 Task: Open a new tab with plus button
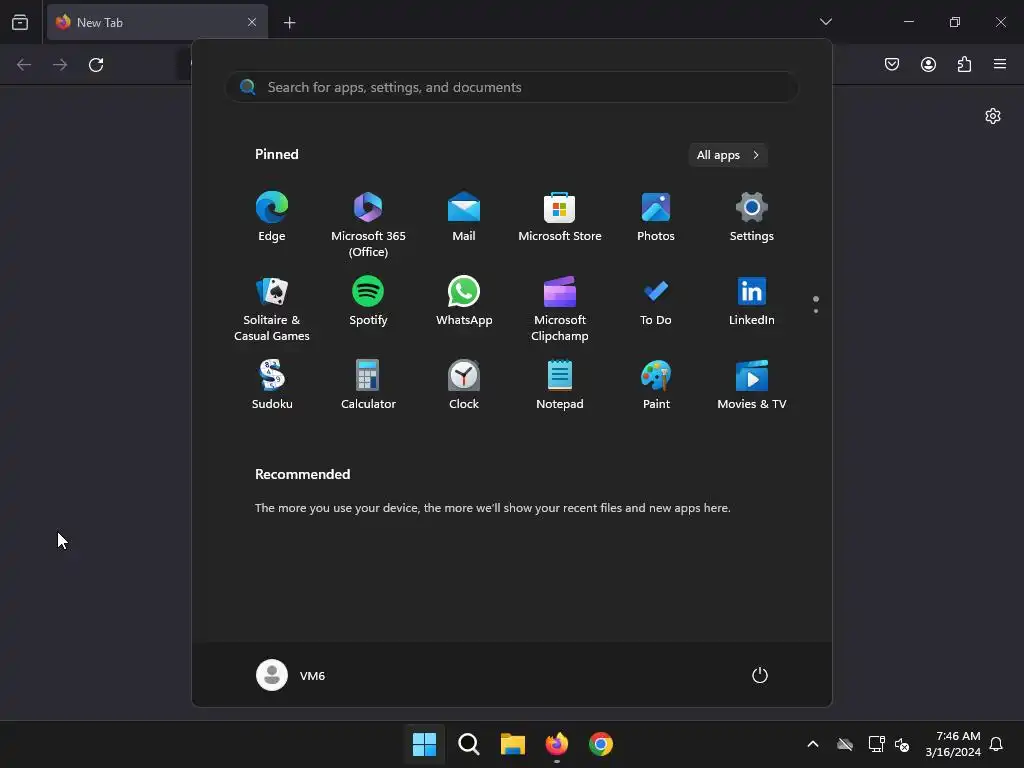click(289, 23)
